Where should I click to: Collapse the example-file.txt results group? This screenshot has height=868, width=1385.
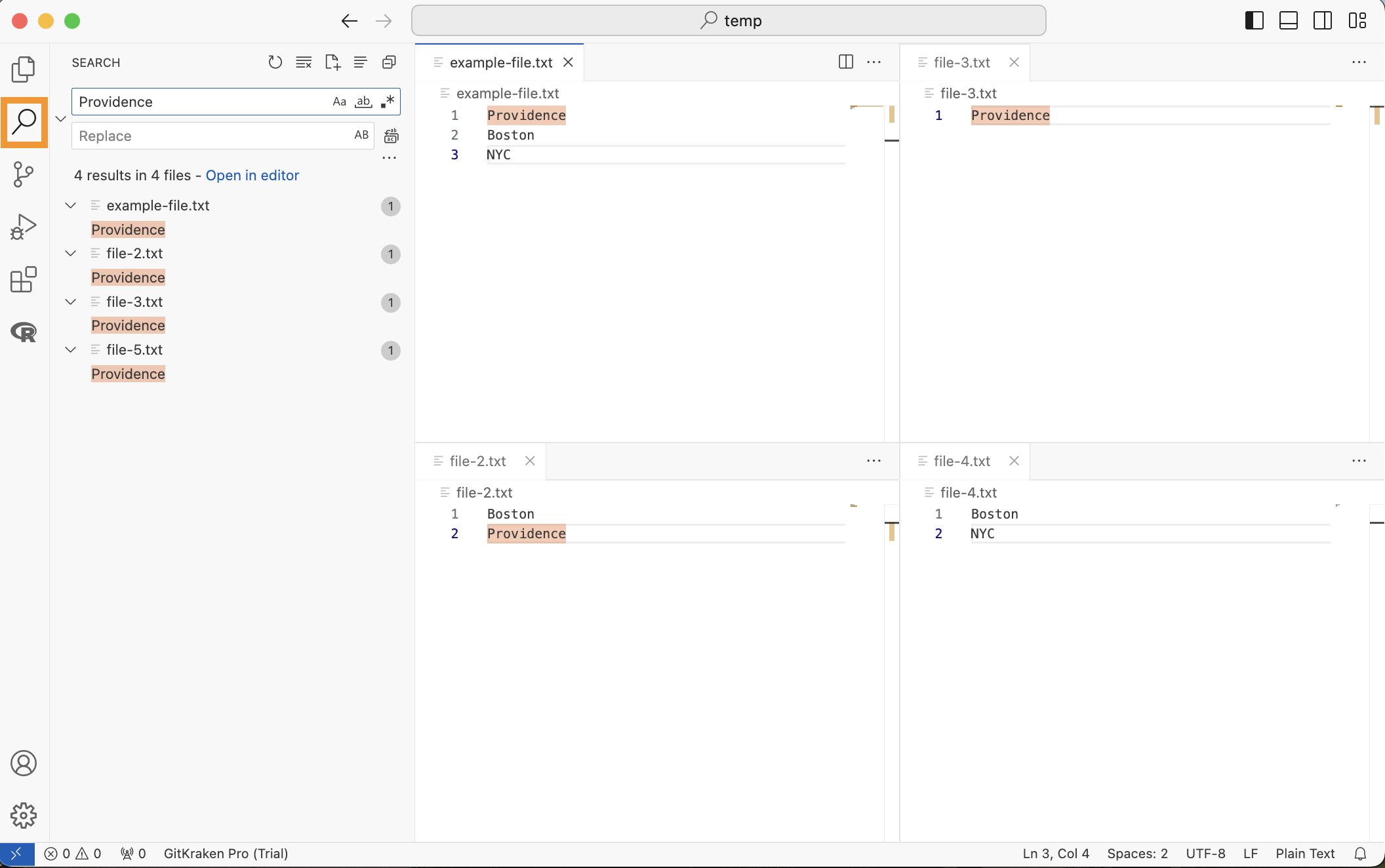pyautogui.click(x=71, y=206)
